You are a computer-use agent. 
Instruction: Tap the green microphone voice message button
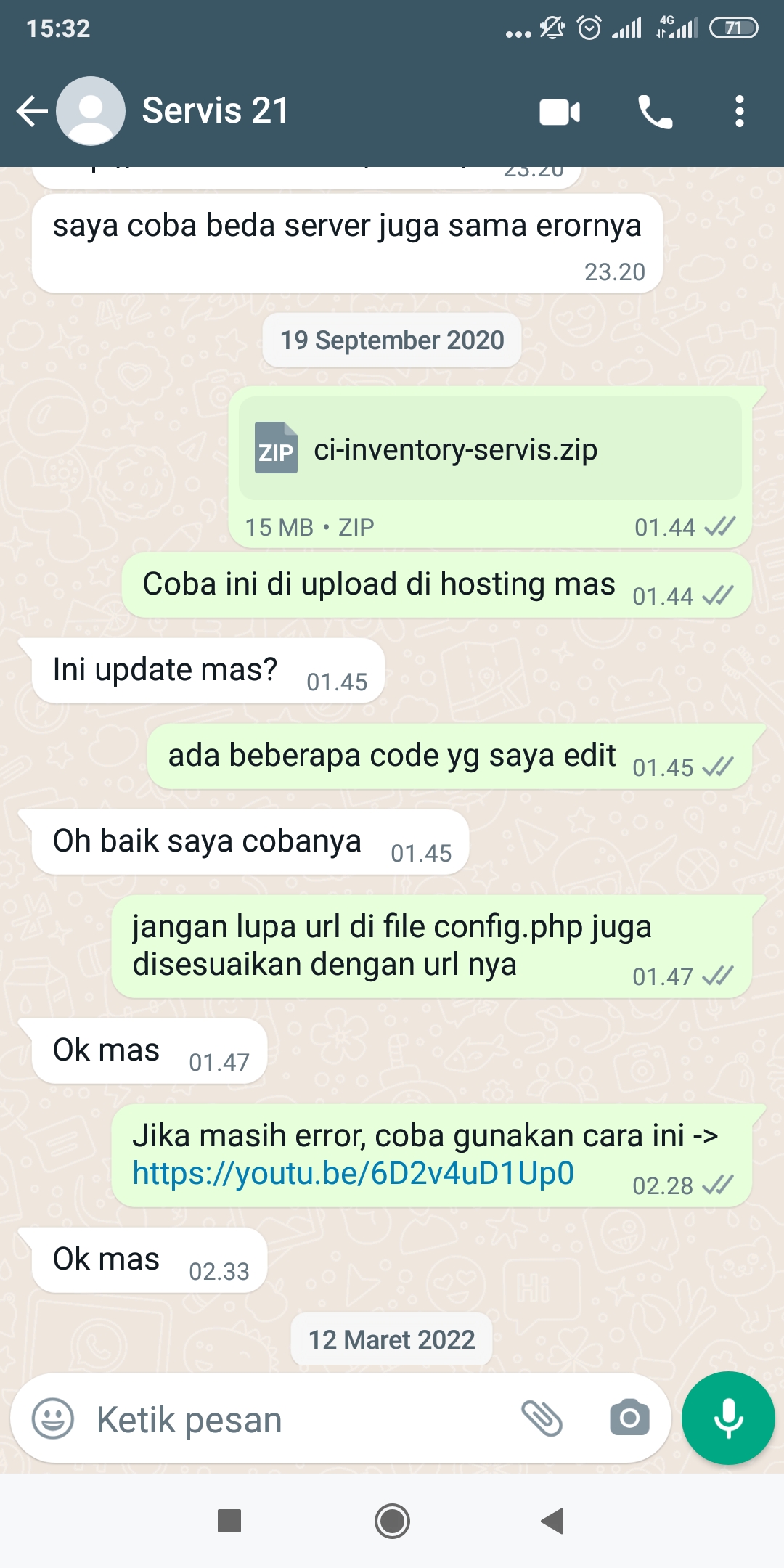pyautogui.click(x=728, y=1418)
